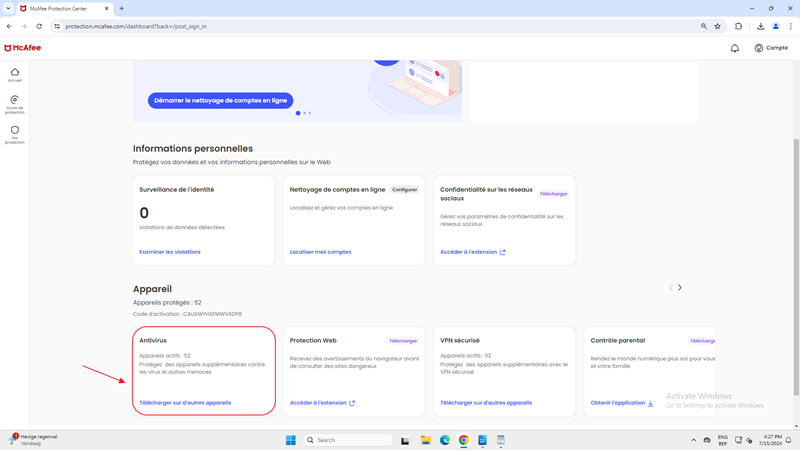Select the third carousel dot
Screen dimensions: 800x450
(x=310, y=113)
